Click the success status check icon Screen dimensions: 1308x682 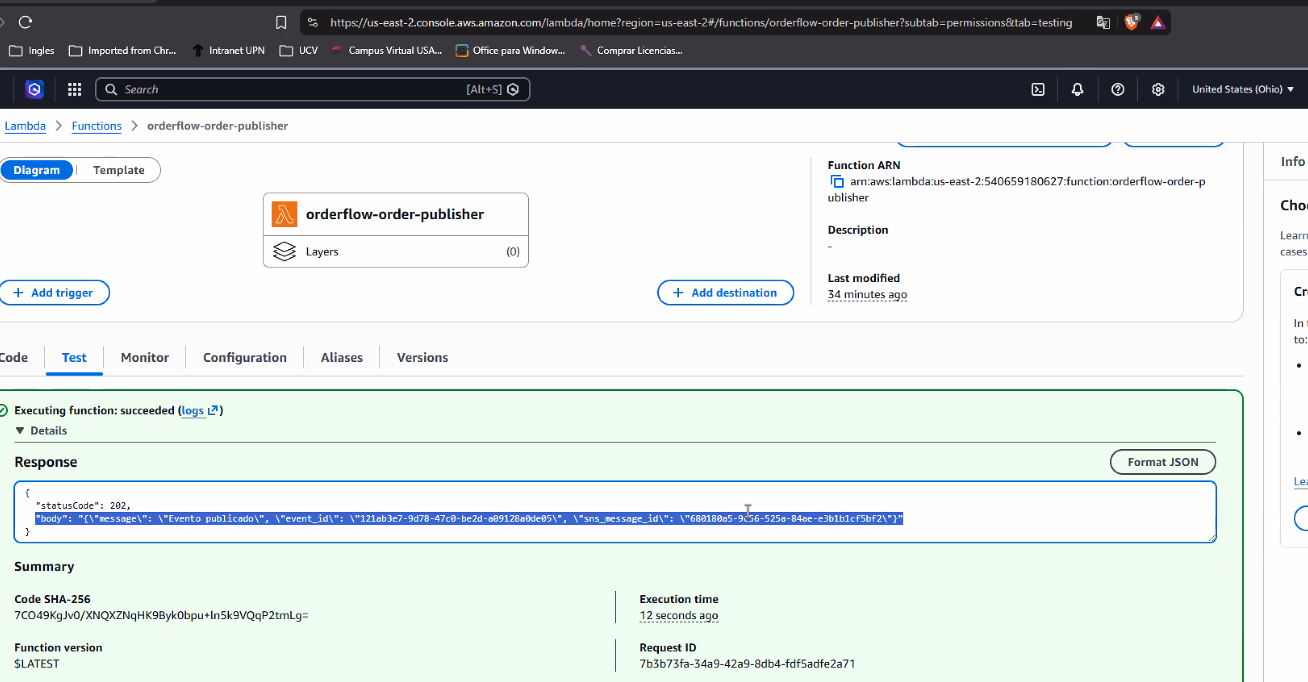pos(3,410)
